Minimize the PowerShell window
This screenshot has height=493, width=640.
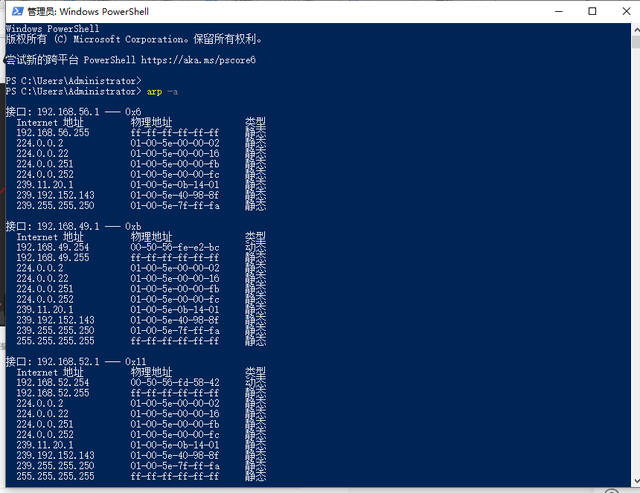(x=559, y=11)
